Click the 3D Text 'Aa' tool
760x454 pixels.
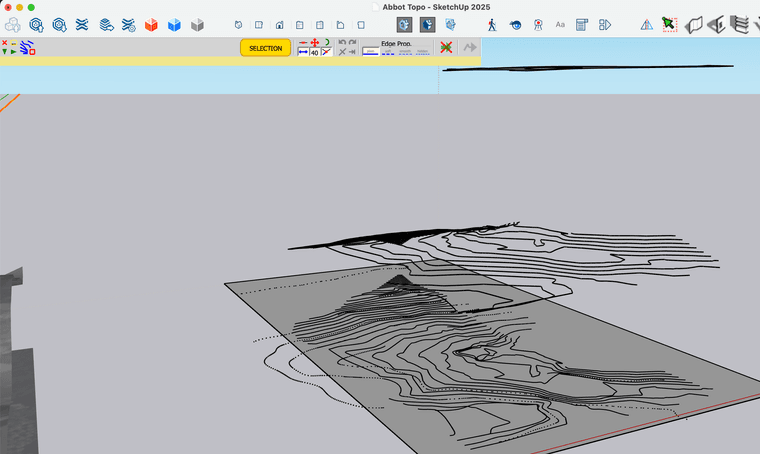tap(560, 24)
